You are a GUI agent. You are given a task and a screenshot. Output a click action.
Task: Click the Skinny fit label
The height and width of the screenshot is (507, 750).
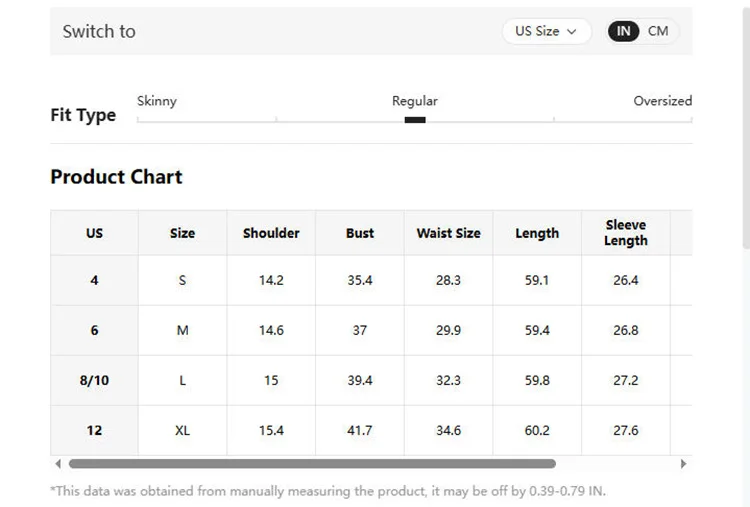(157, 101)
